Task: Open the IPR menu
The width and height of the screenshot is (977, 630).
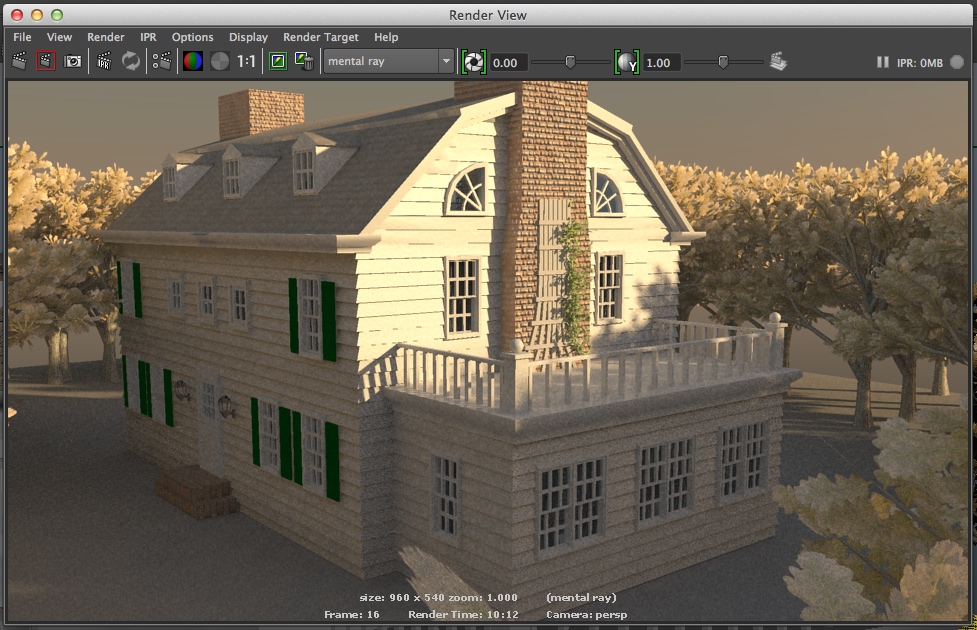Action: [x=148, y=37]
